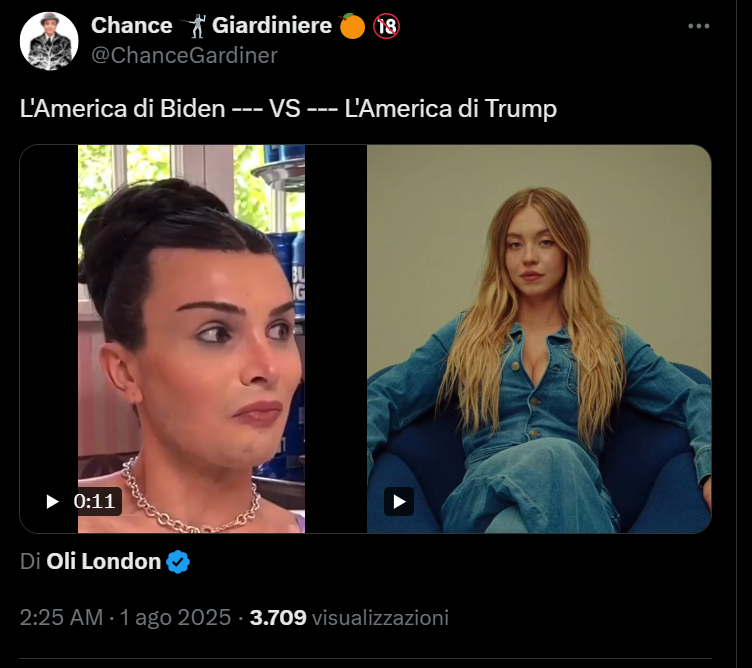
Task: Click the word Biden in the post text
Action: (x=193, y=109)
